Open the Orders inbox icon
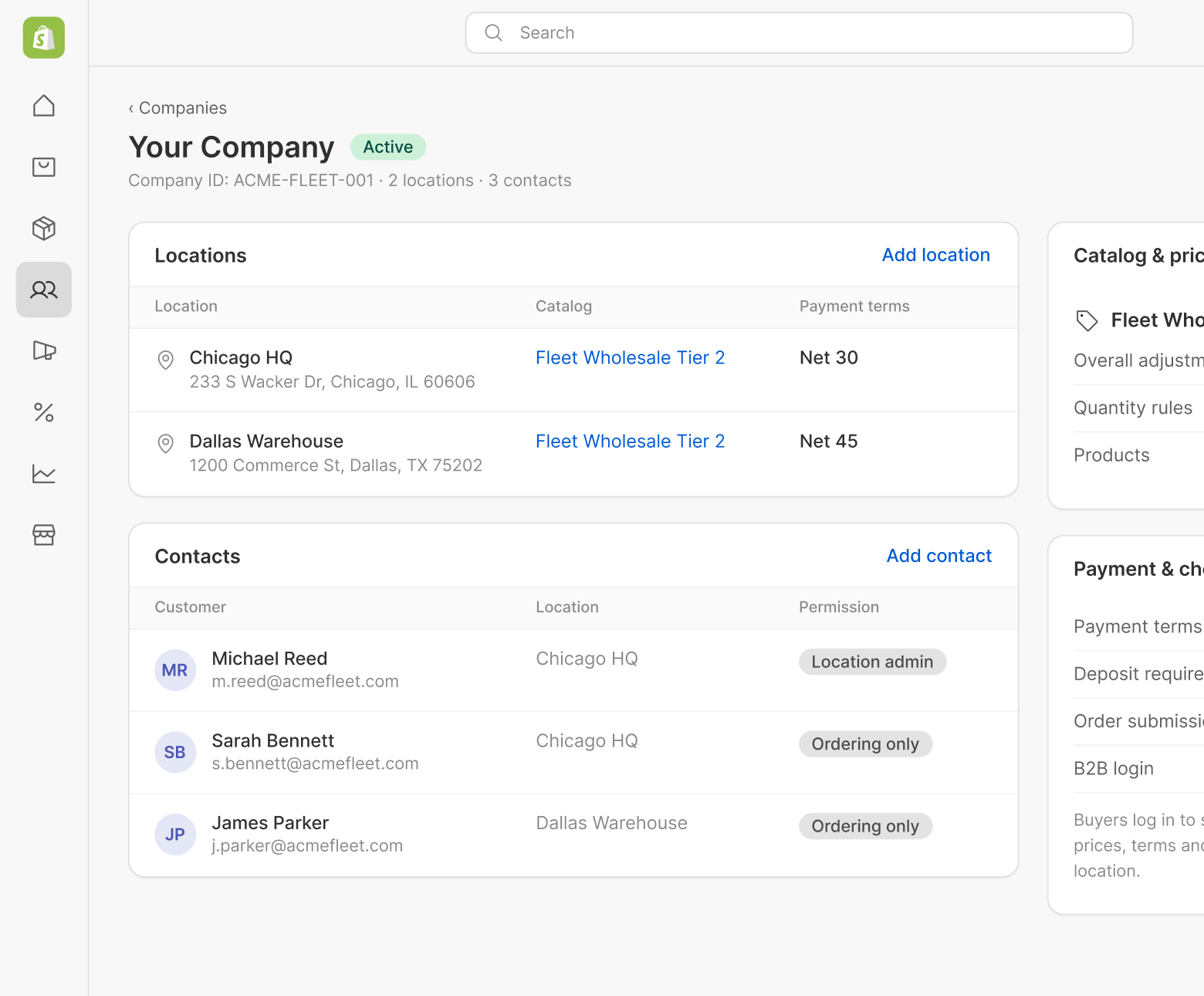Screen dimensions: 1204x996 (44, 167)
